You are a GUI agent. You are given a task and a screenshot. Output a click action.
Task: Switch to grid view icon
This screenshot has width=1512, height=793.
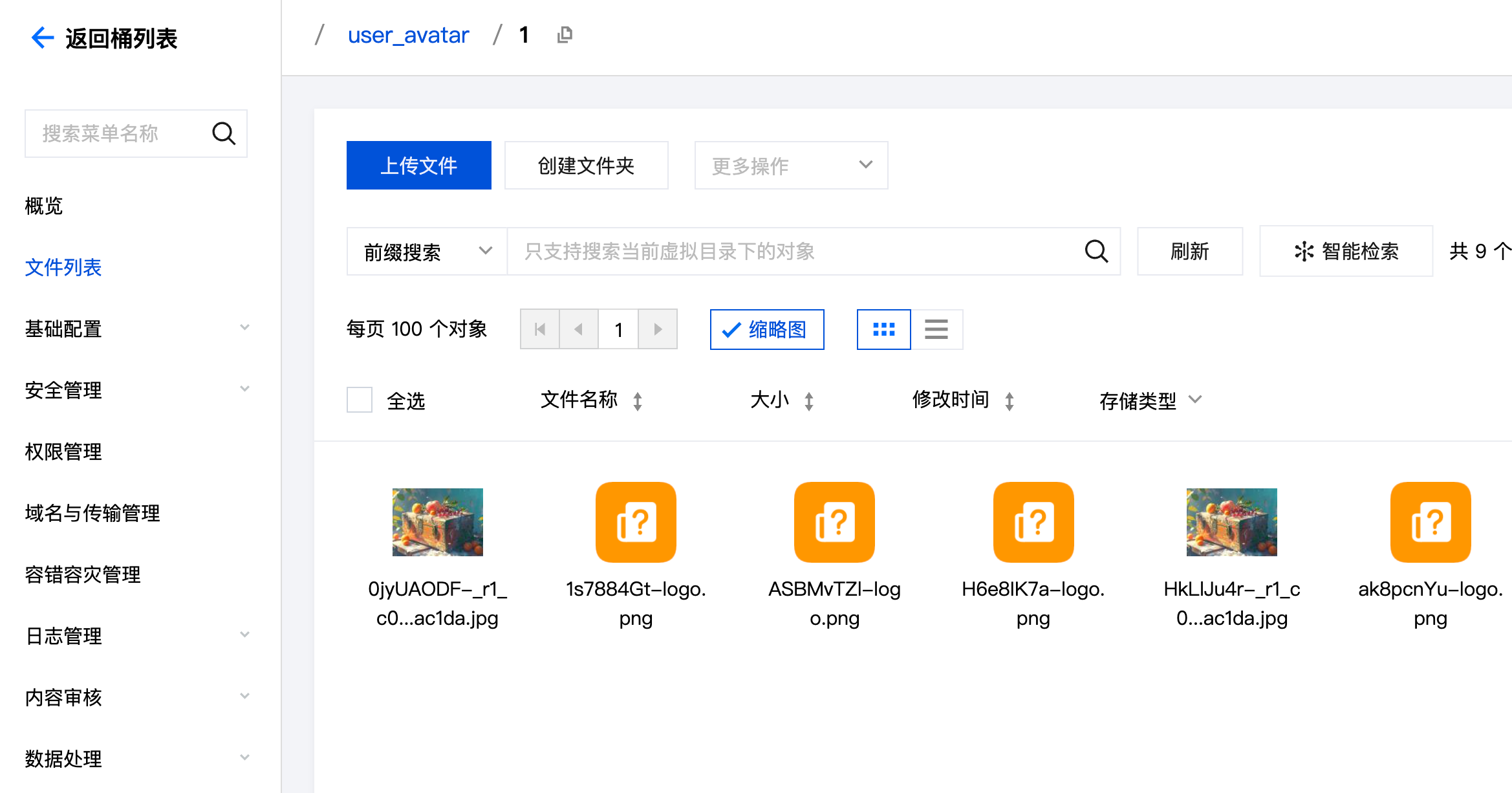tap(883, 329)
